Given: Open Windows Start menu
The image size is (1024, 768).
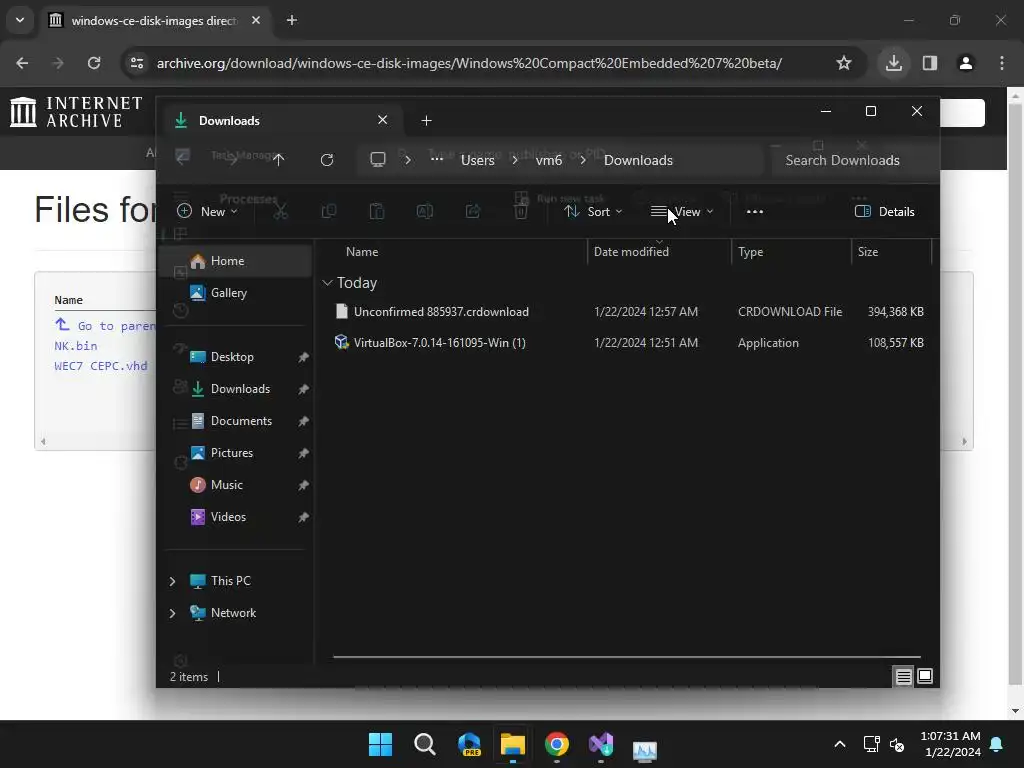Looking at the screenshot, I should click(380, 744).
